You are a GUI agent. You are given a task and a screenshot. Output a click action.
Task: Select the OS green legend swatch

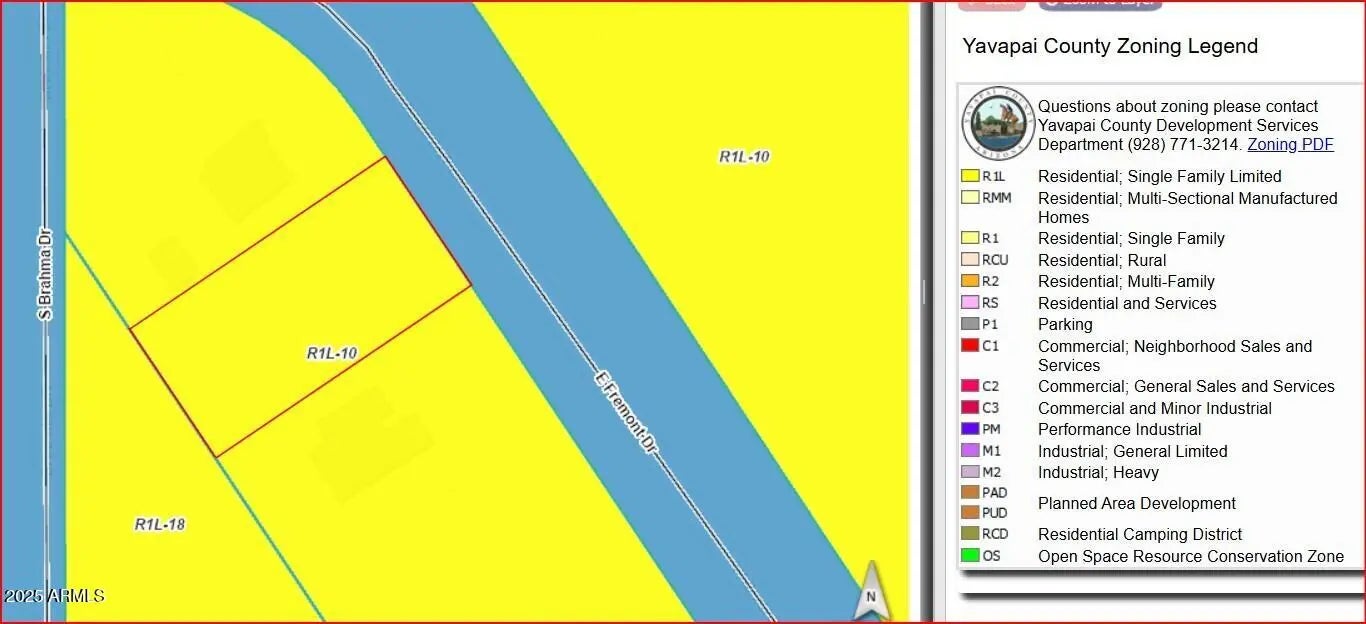[969, 556]
